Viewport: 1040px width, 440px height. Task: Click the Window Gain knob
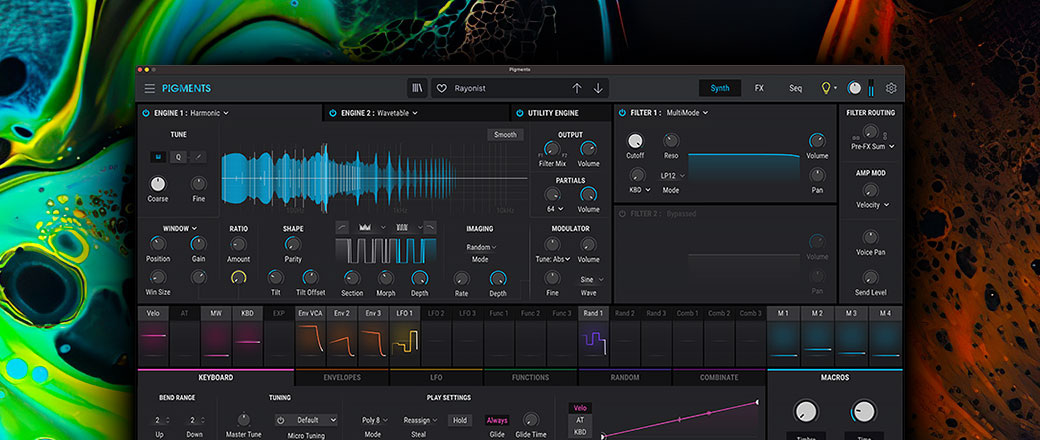point(198,244)
